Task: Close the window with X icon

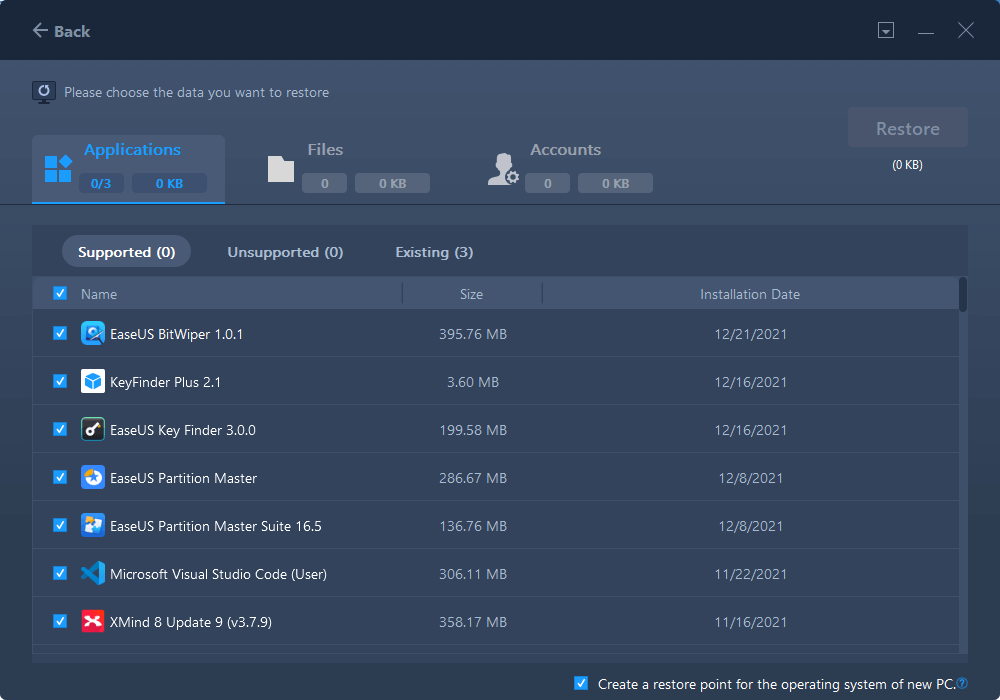Action: pos(966,30)
